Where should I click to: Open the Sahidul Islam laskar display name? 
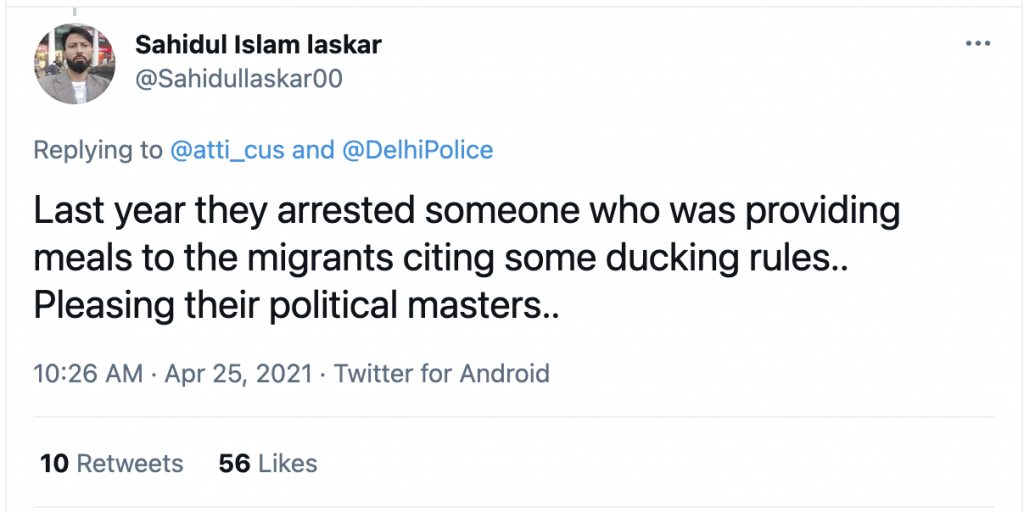[x=258, y=45]
